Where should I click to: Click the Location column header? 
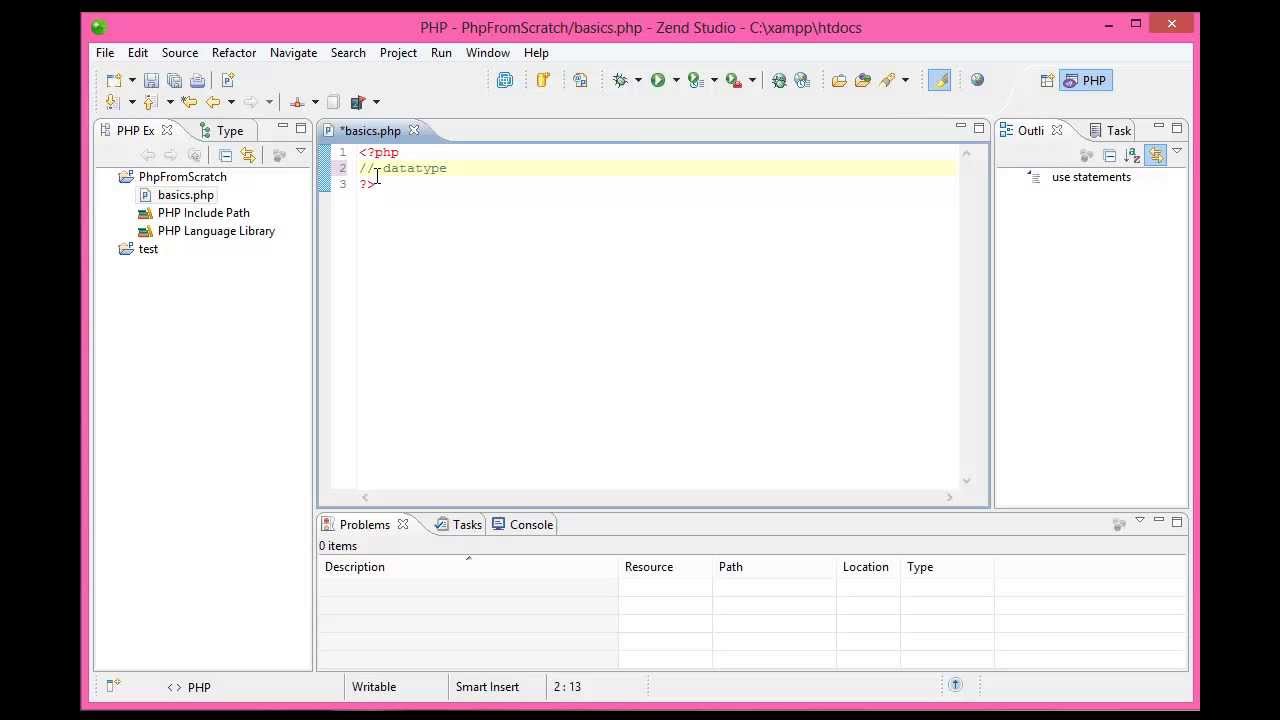click(866, 567)
